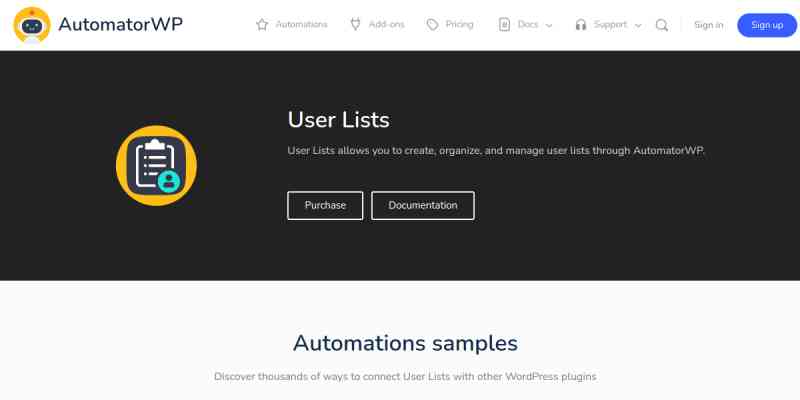Click the AutomatorWP site title text
Screen dimensions: 800x400
tap(120, 24)
